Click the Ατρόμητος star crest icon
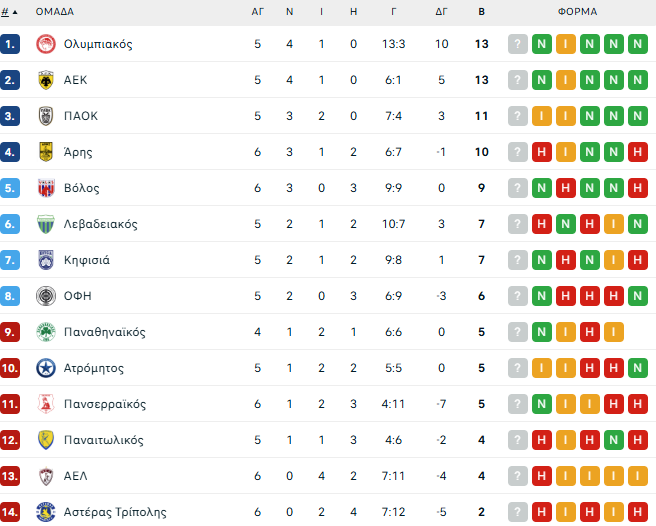The width and height of the screenshot is (656, 526). coord(45,368)
